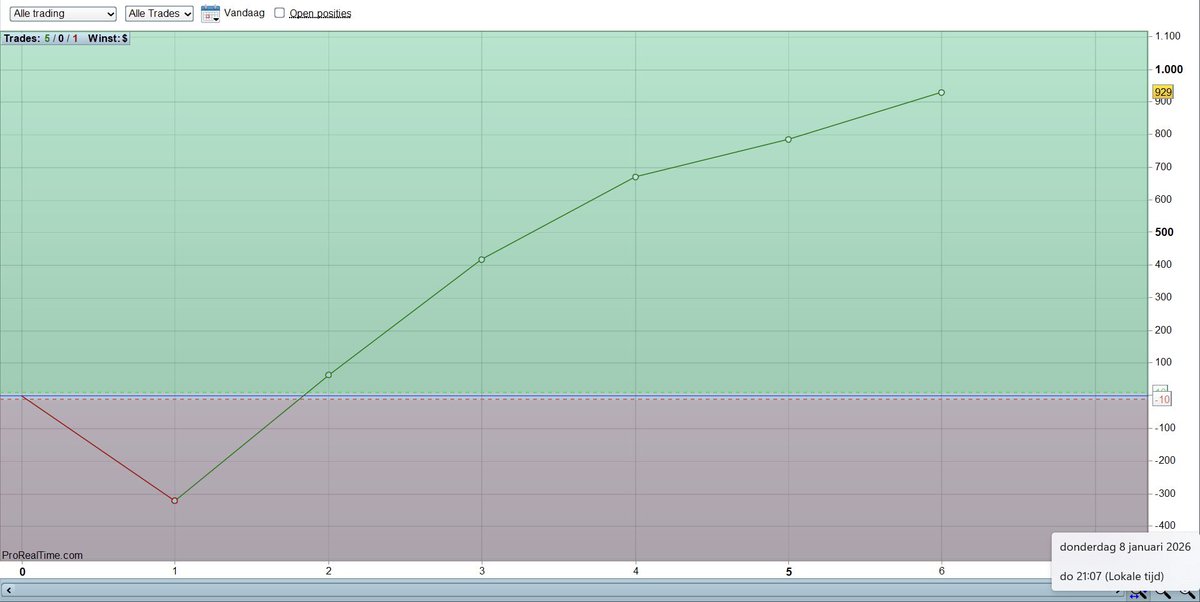Click the leftmost pencil-like icon in bottom toolbar
Screen dimensions: 1200x602
1119,594
